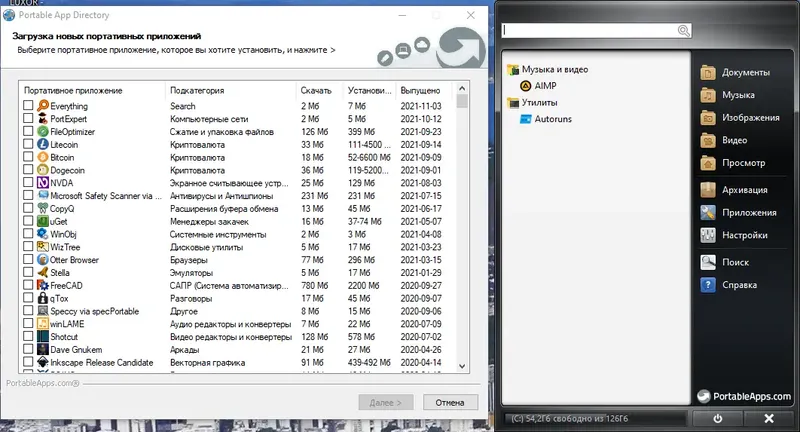Select the Otter Browser checkbox

coord(28,259)
